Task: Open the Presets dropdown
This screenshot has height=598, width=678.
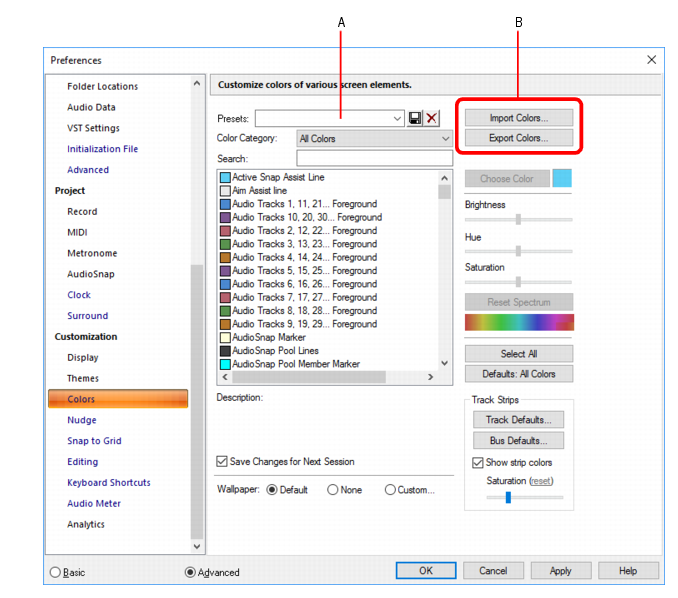Action: [329, 118]
